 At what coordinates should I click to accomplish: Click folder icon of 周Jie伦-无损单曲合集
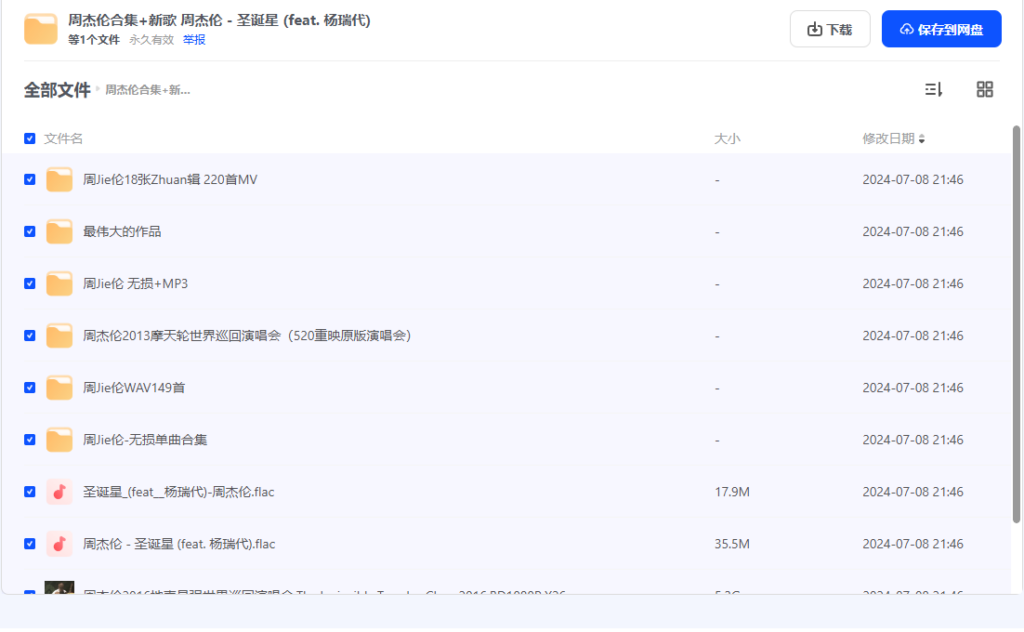(59, 439)
